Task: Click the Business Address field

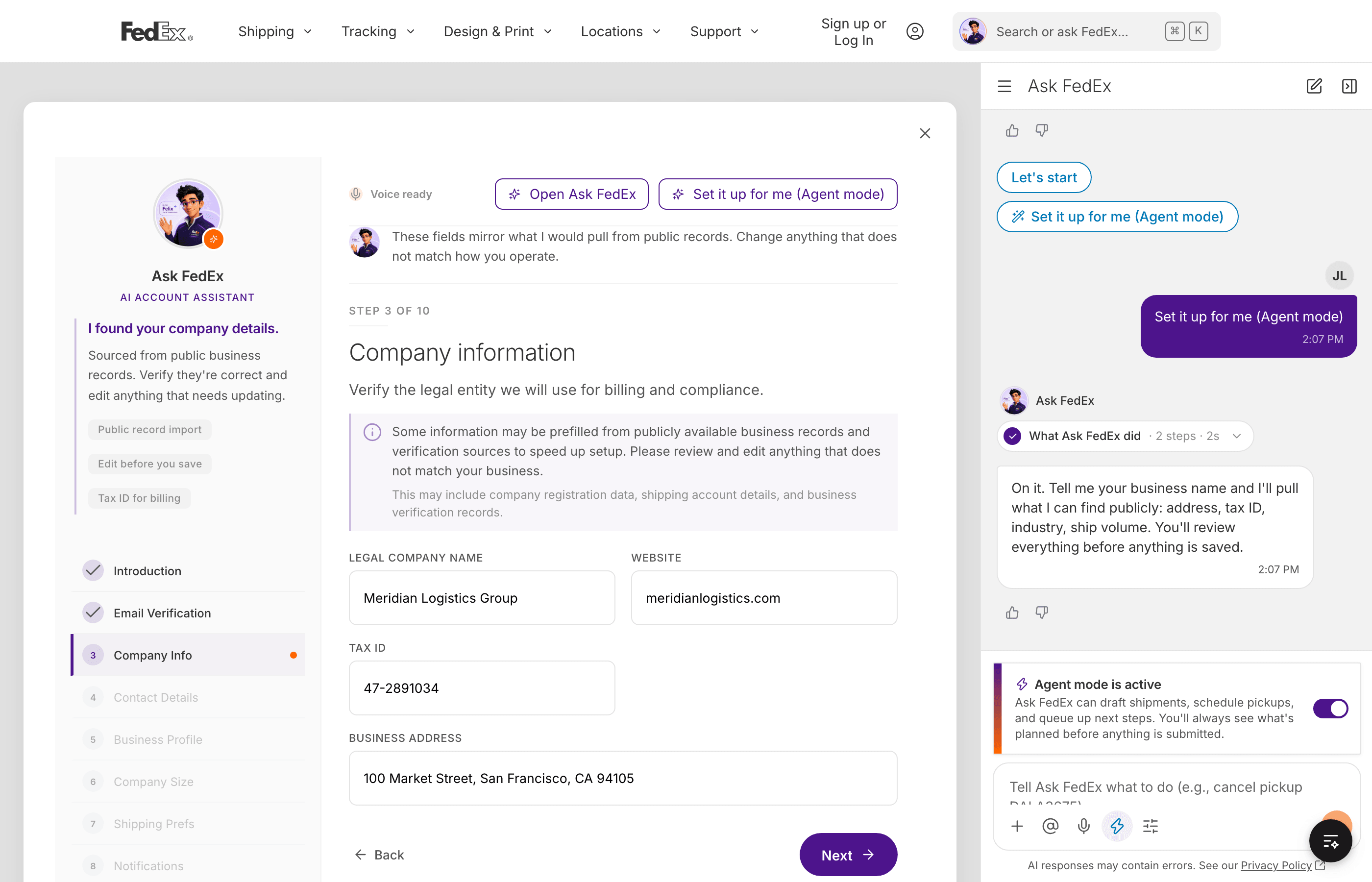Action: pos(623,778)
